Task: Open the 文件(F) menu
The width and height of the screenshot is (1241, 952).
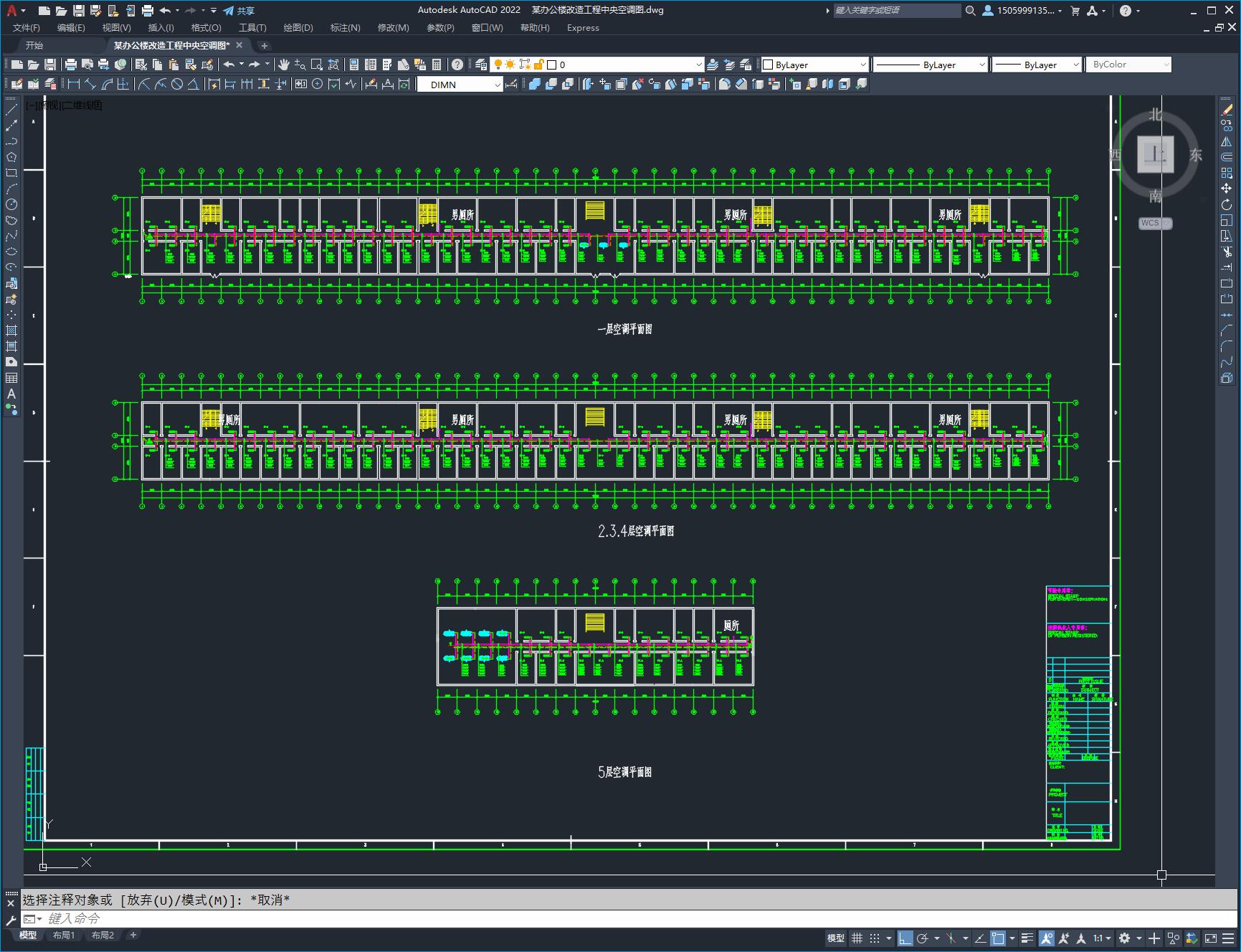Action: click(27, 28)
